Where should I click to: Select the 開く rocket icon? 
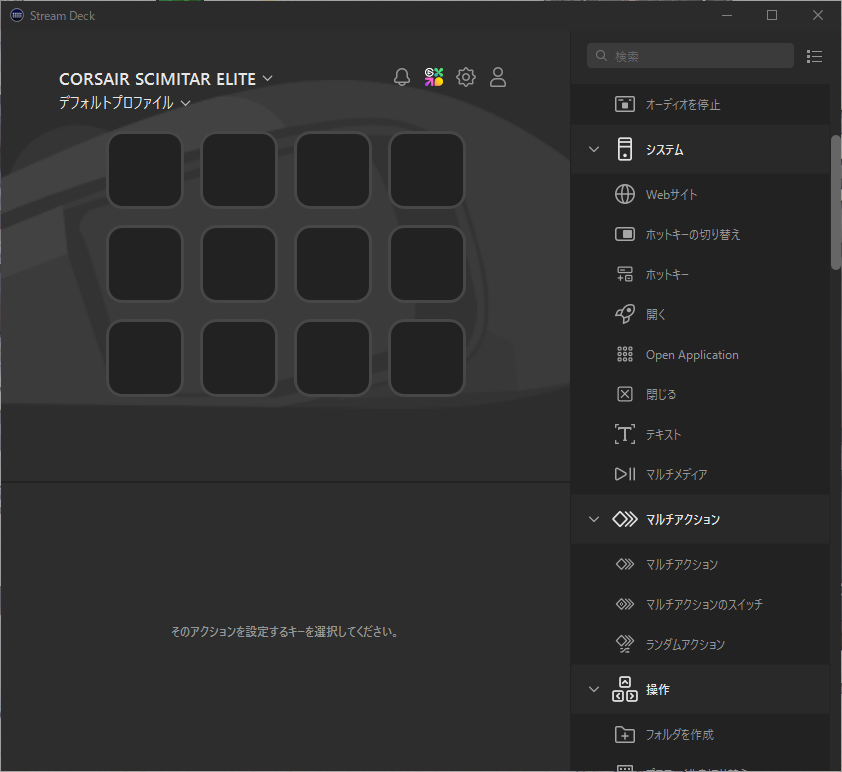625,314
